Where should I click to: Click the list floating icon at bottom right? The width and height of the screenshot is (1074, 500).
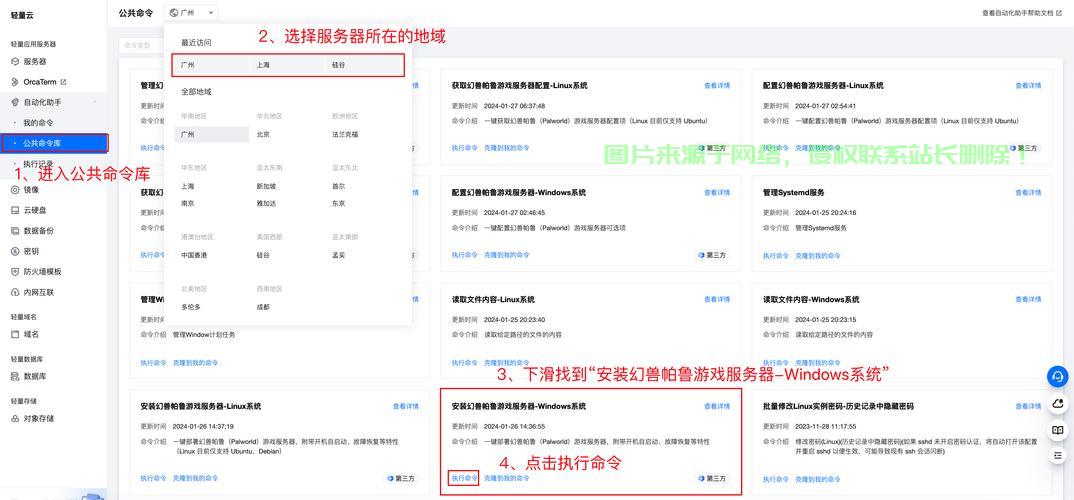pyautogui.click(x=1058, y=455)
